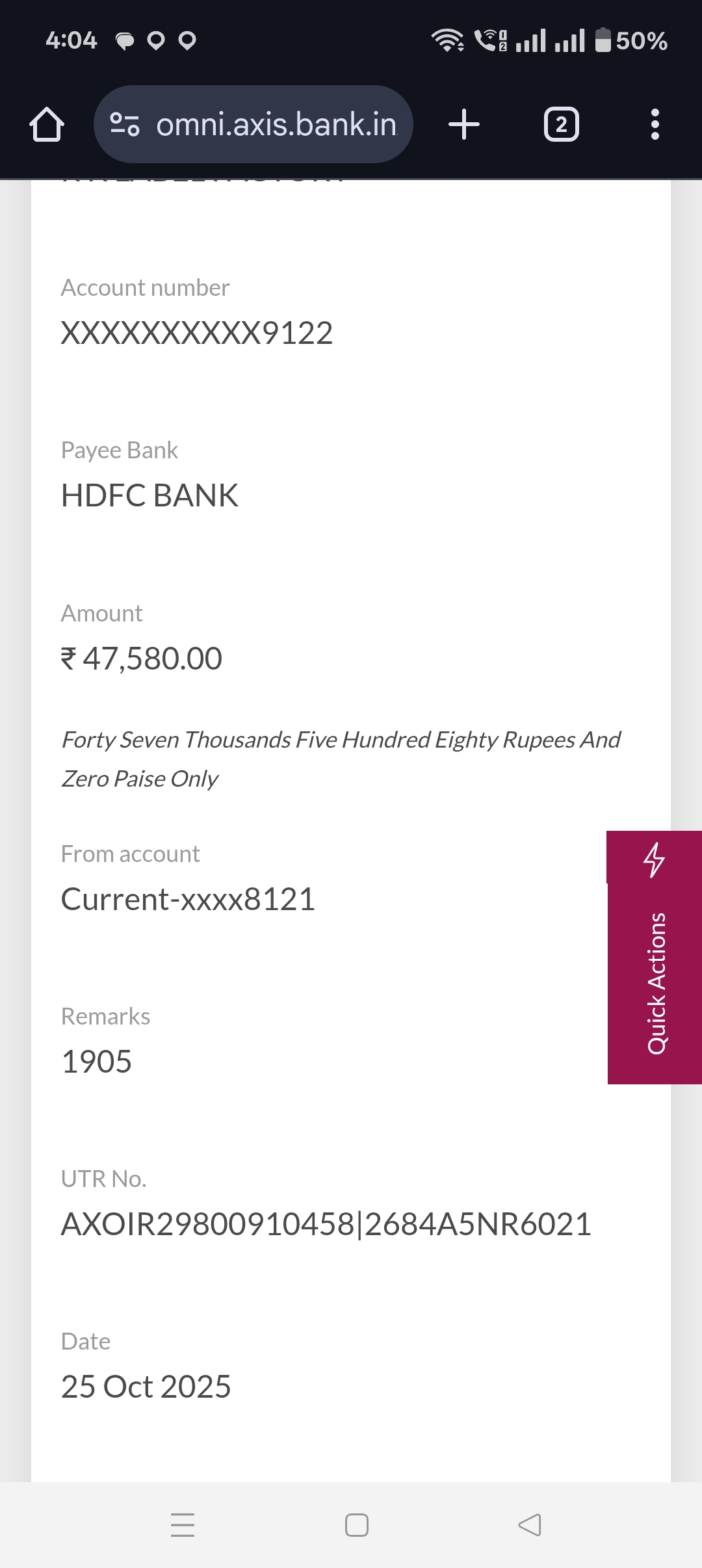702x1568 pixels.
Task: Tap the masked account number ending 9122
Action: click(196, 333)
